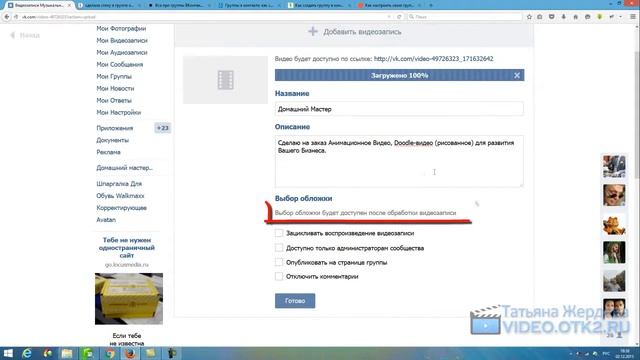Open 'Корректирующее' sidebar link

pyautogui.click(x=121, y=208)
